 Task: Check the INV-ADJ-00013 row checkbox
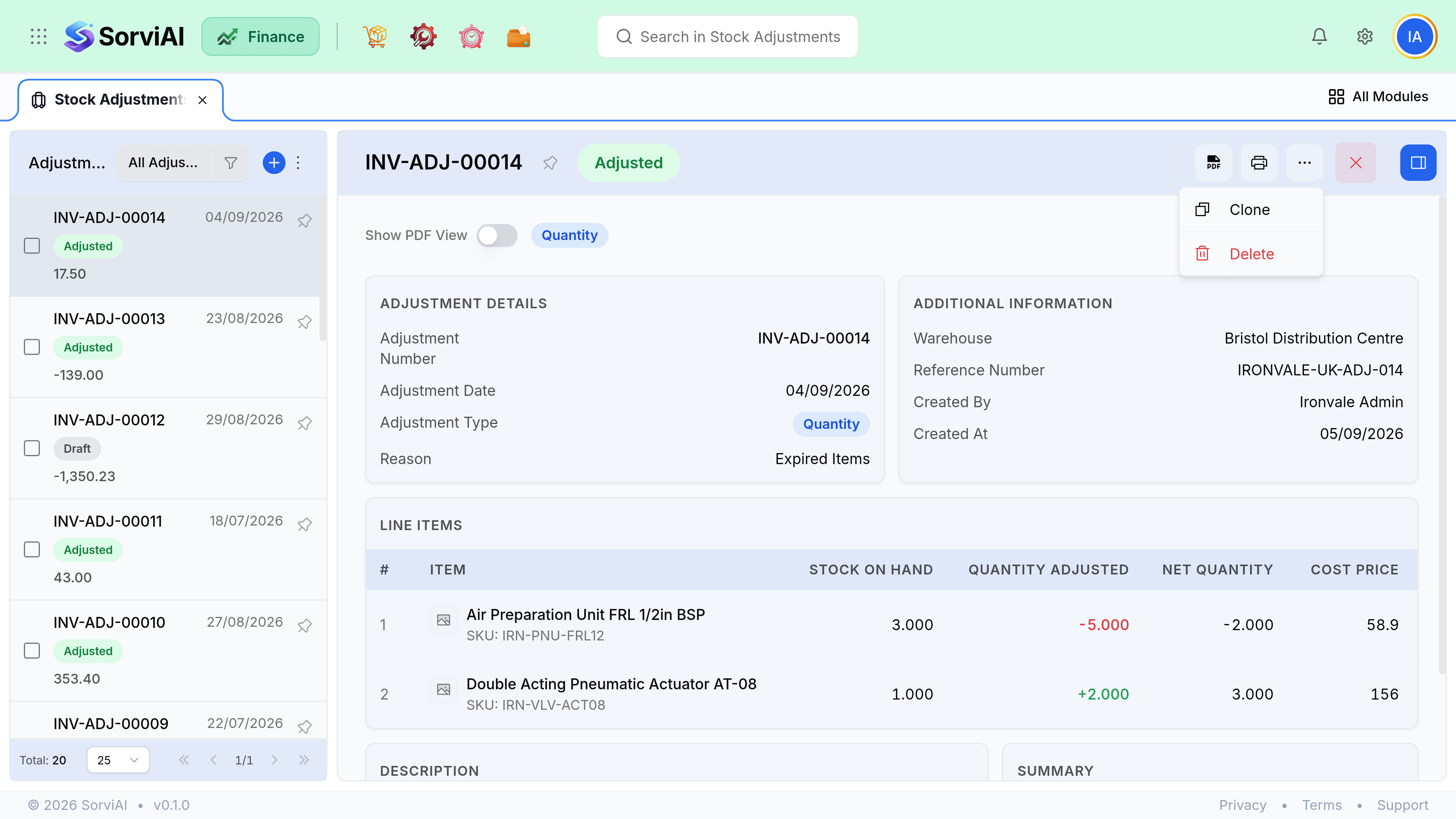pyautogui.click(x=31, y=347)
